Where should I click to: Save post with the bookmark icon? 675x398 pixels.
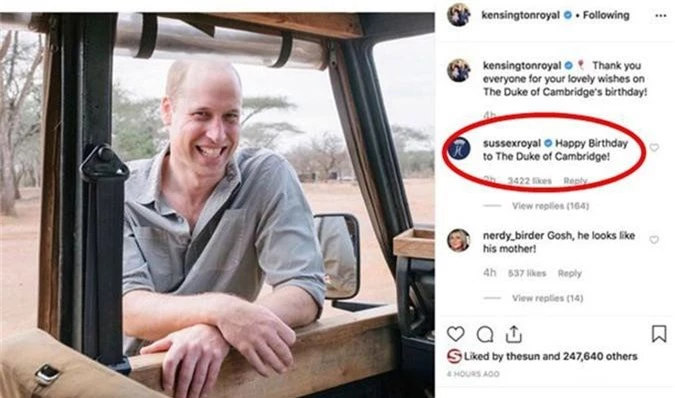[x=659, y=334]
